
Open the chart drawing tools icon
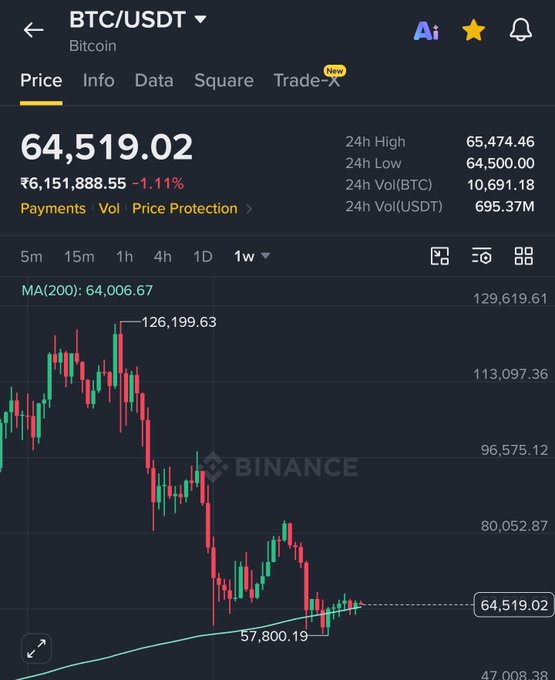(440, 256)
